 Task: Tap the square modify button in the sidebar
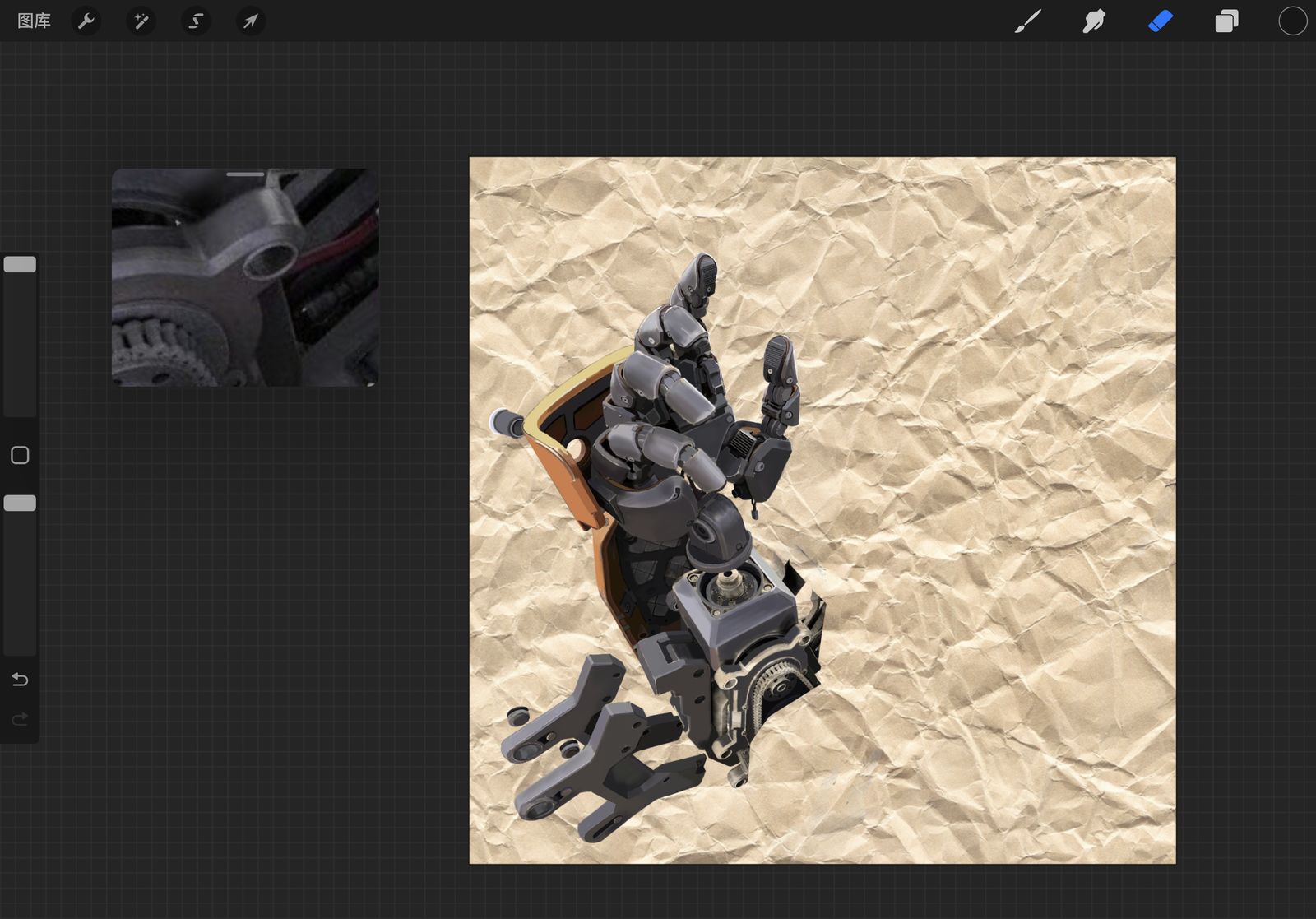pyautogui.click(x=20, y=455)
